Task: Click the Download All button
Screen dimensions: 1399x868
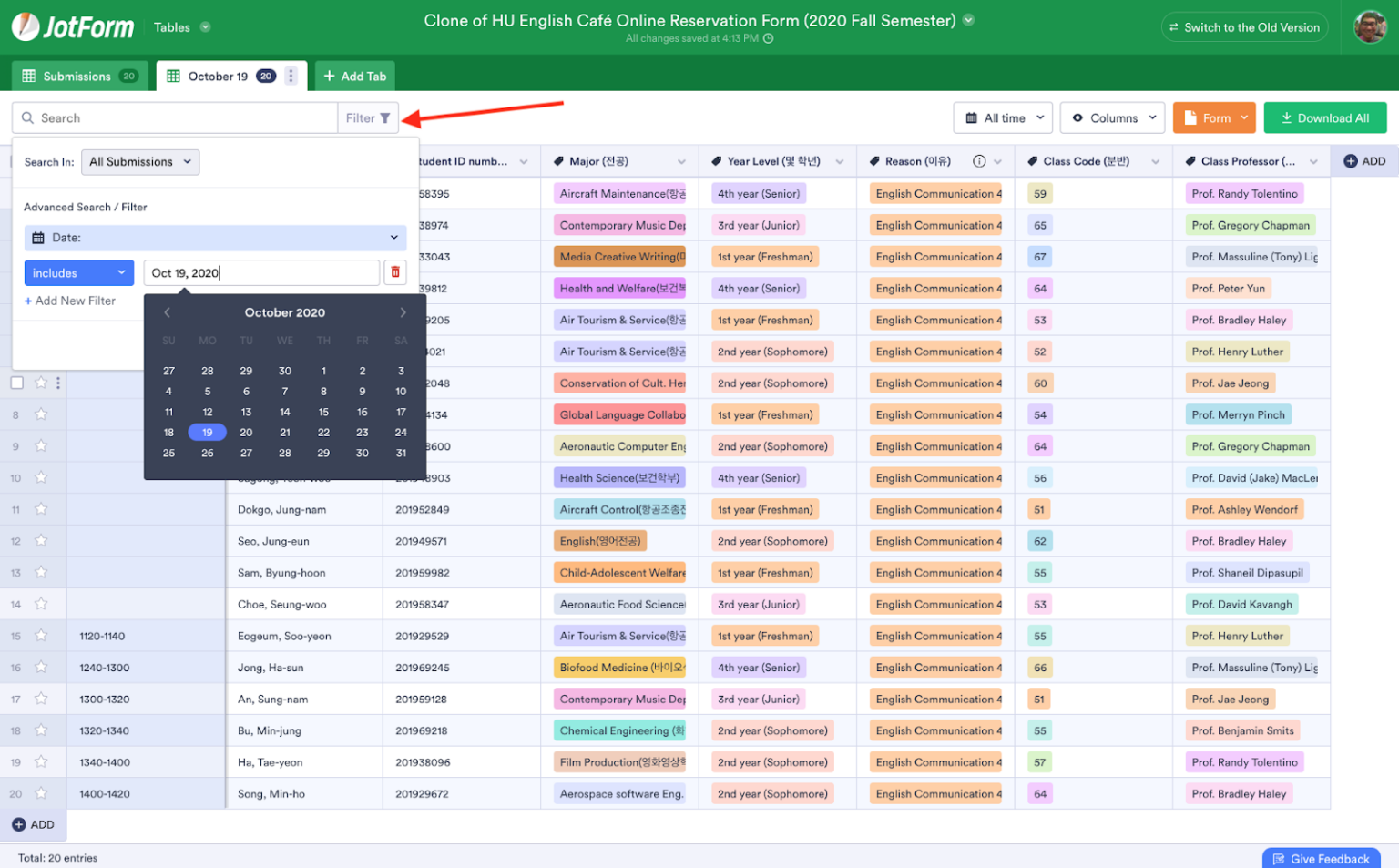Action: point(1325,117)
